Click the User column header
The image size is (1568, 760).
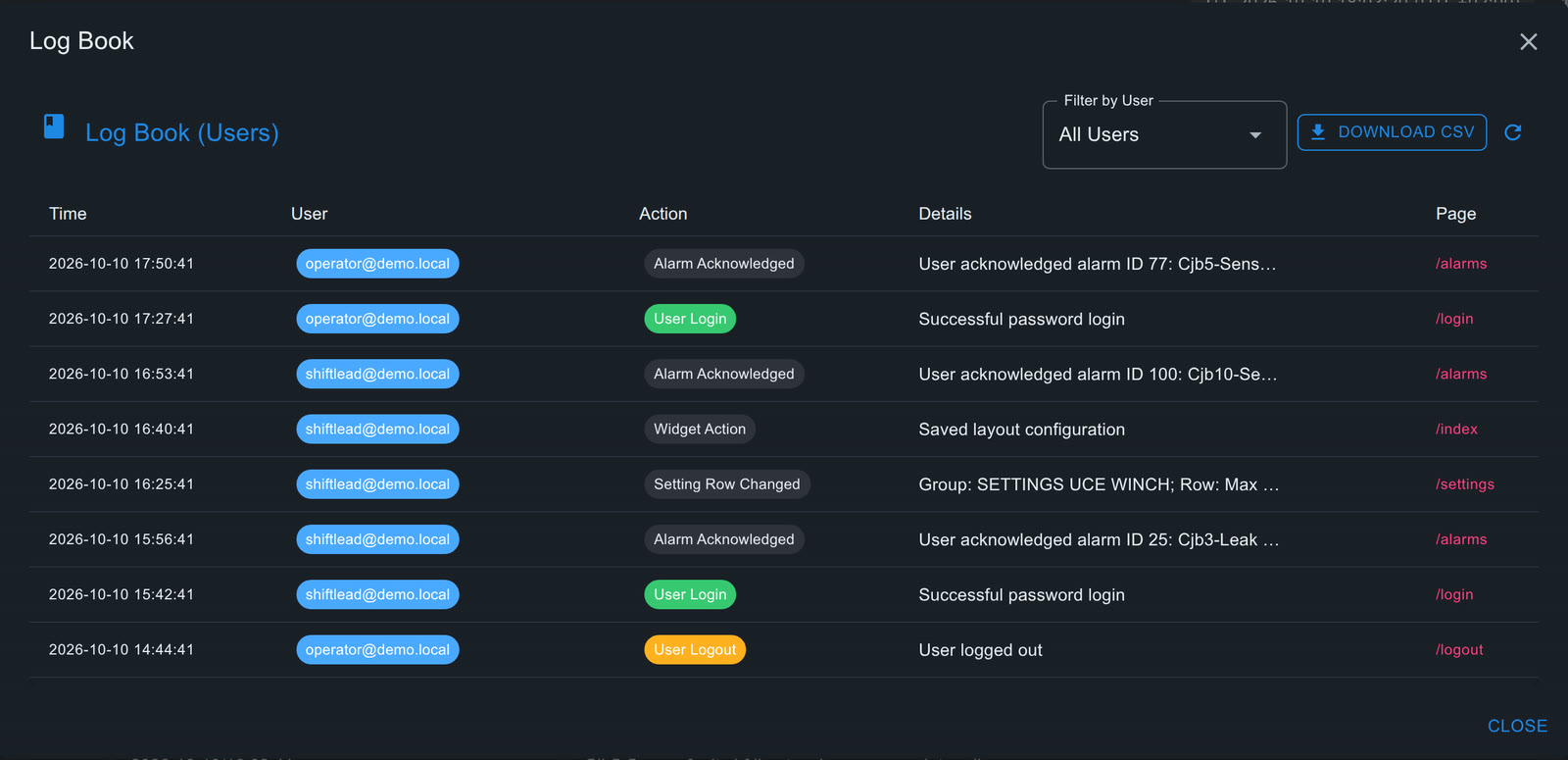coord(309,214)
